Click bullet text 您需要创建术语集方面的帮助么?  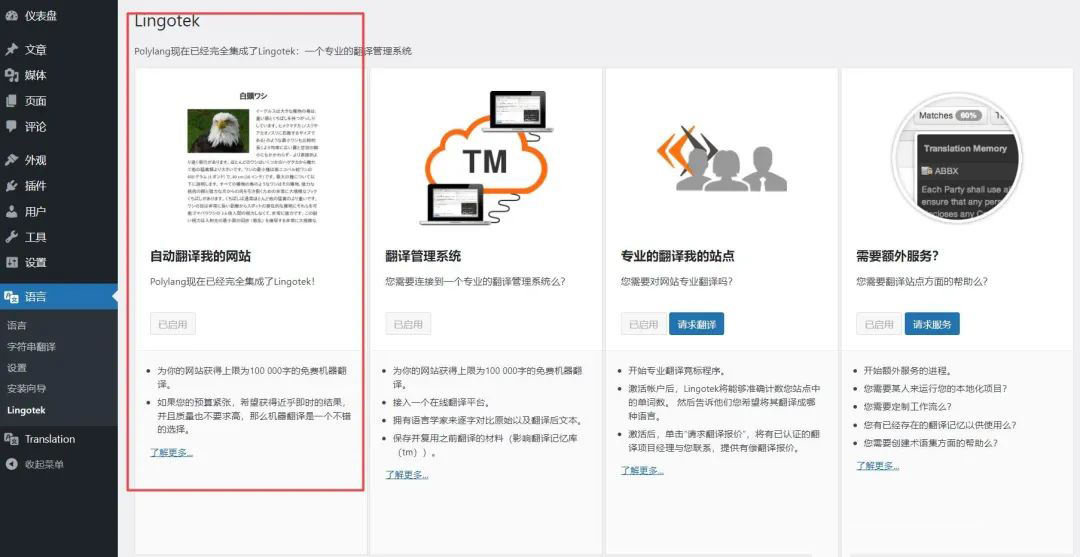[x=931, y=443]
